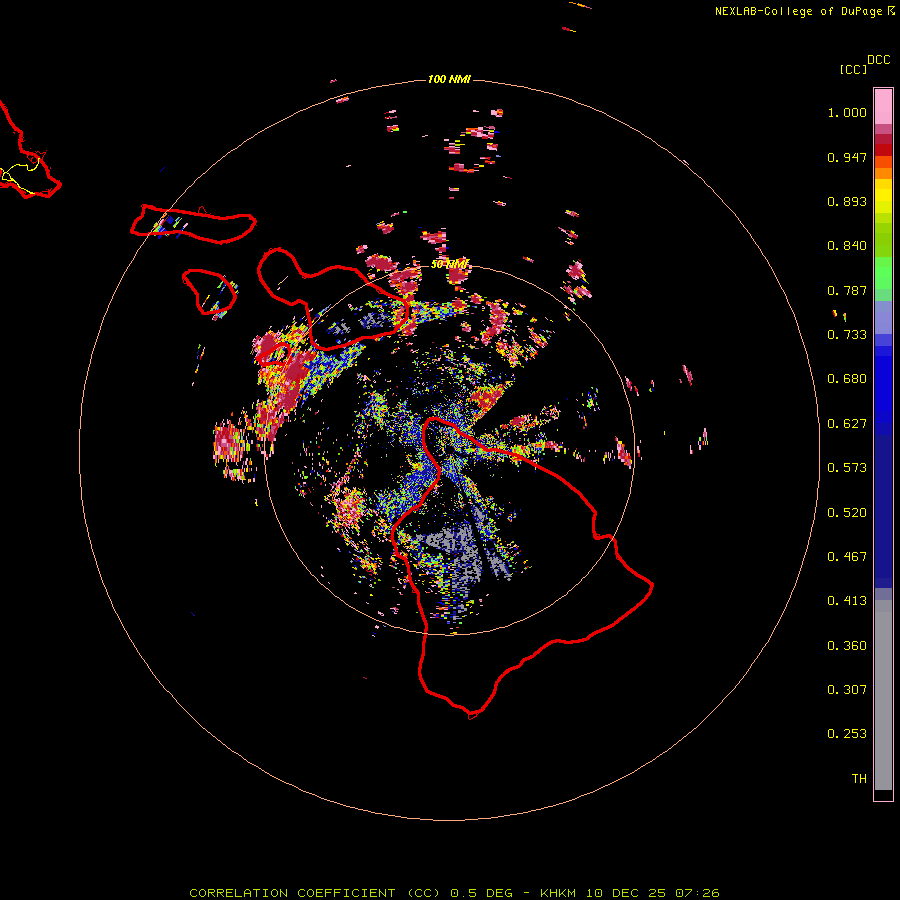Click the CORRELATION COEFFICIENT (CC) product title

315,893
